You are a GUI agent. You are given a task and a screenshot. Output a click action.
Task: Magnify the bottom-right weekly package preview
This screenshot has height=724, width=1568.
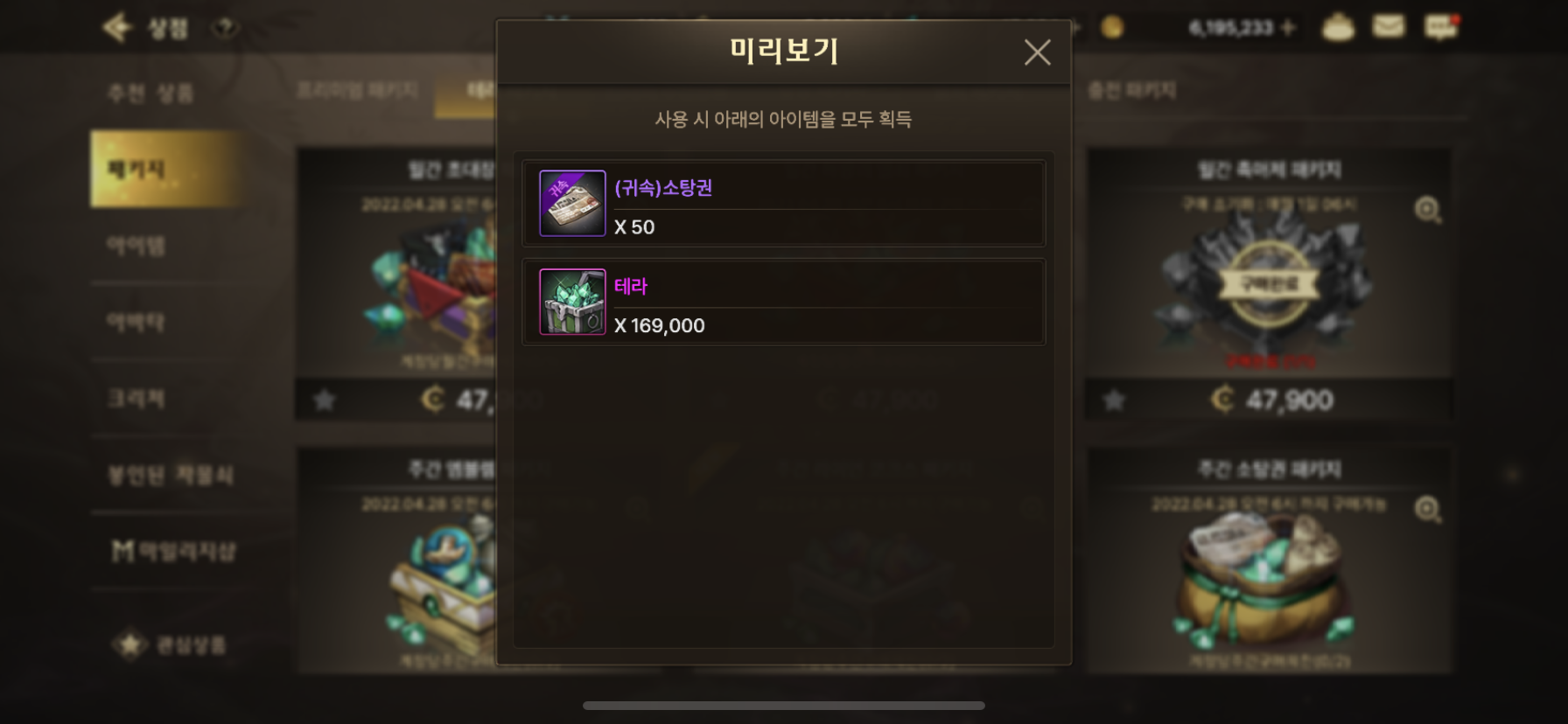tap(1428, 509)
